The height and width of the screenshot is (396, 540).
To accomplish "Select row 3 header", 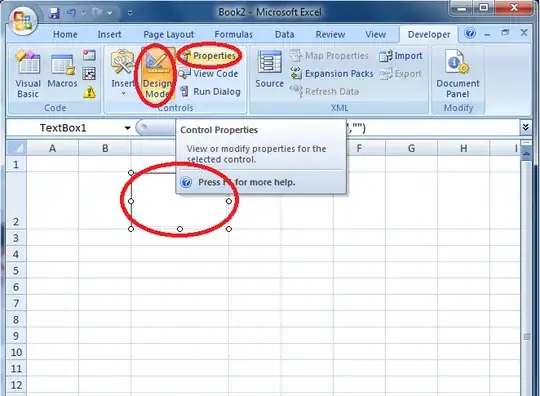I will 16,238.
